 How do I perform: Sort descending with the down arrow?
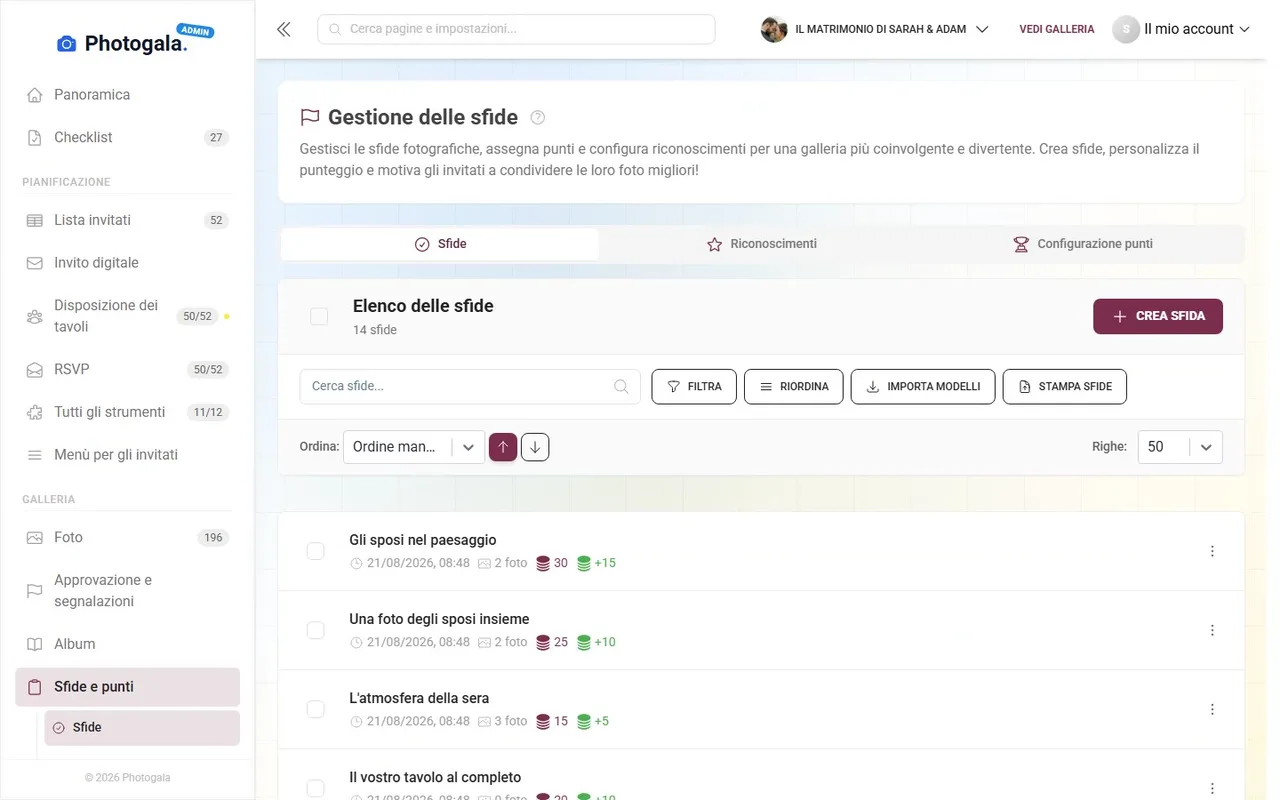535,447
